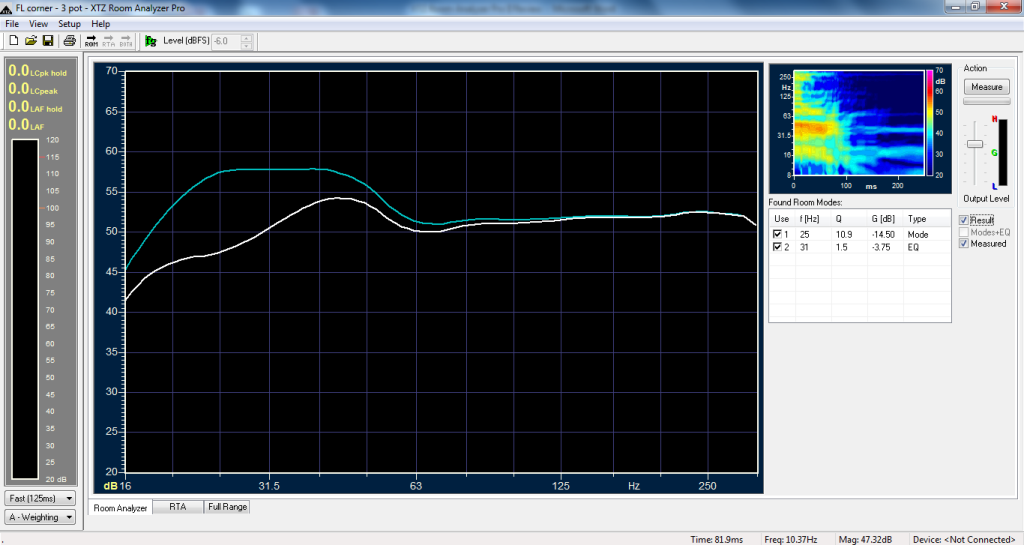Click the app icon in title bar
Screen dimensions: 1024x545
click(x=8, y=7)
